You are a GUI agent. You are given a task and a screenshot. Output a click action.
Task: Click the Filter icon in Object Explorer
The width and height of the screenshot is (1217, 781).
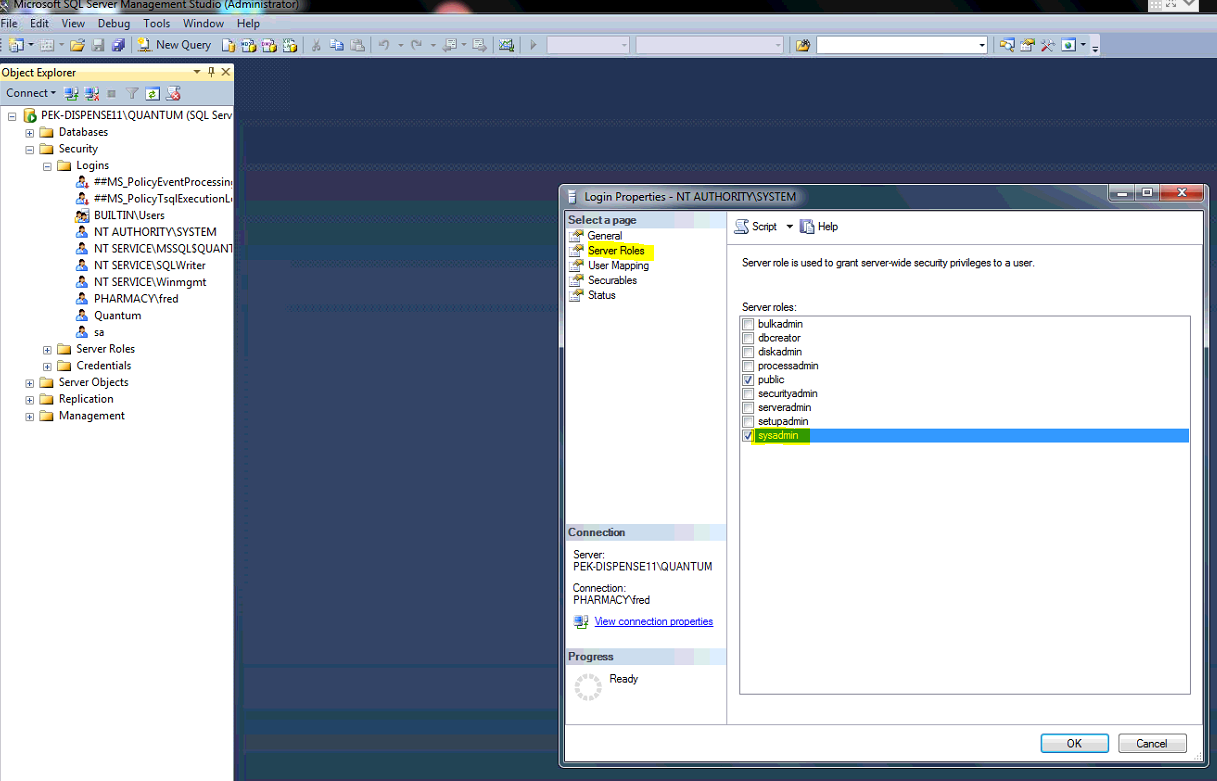(x=132, y=93)
